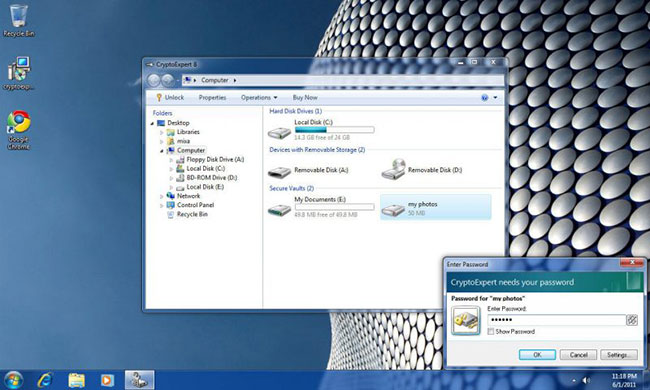Collapse the Computer tree node

[x=162, y=151]
